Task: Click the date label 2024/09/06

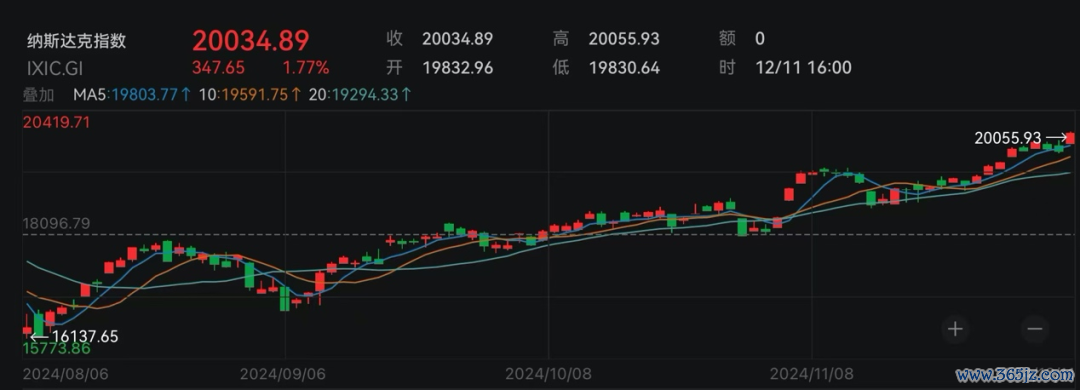Action: (x=283, y=374)
